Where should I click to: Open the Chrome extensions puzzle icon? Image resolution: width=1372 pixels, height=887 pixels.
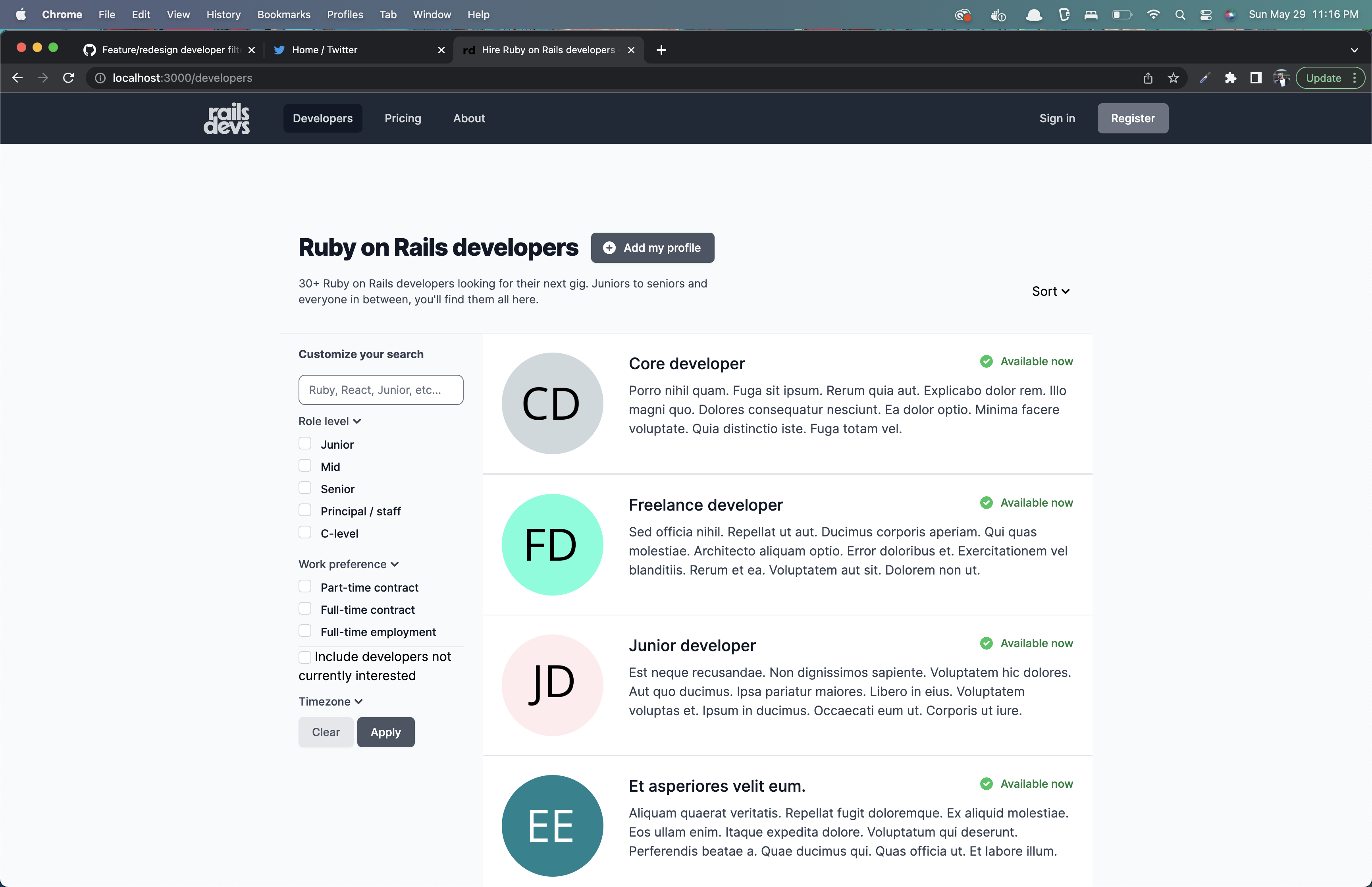(1230, 78)
